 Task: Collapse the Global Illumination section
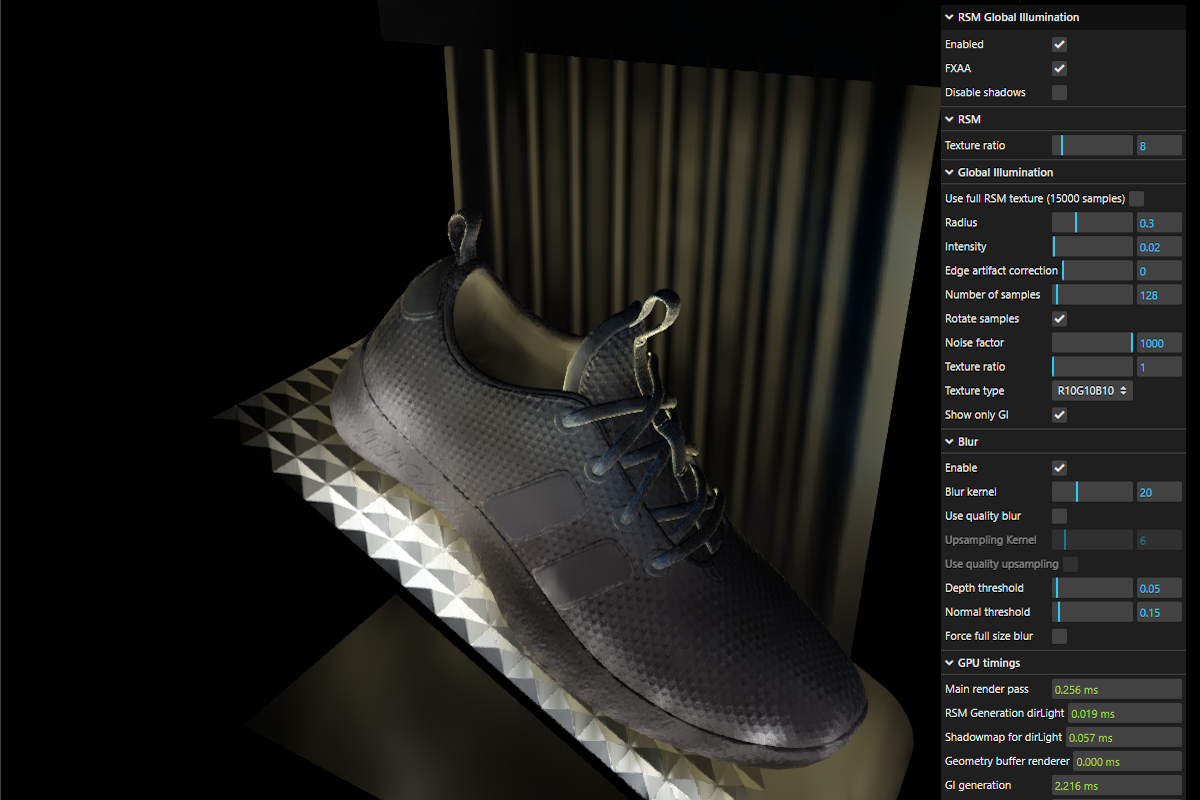[x=948, y=172]
